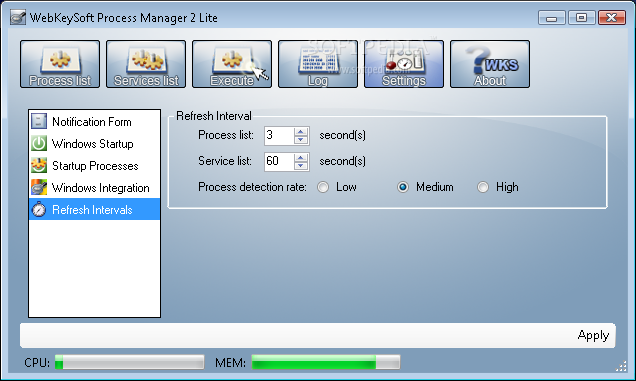Click the app icon in title bar
The image size is (636, 381).
18,17
